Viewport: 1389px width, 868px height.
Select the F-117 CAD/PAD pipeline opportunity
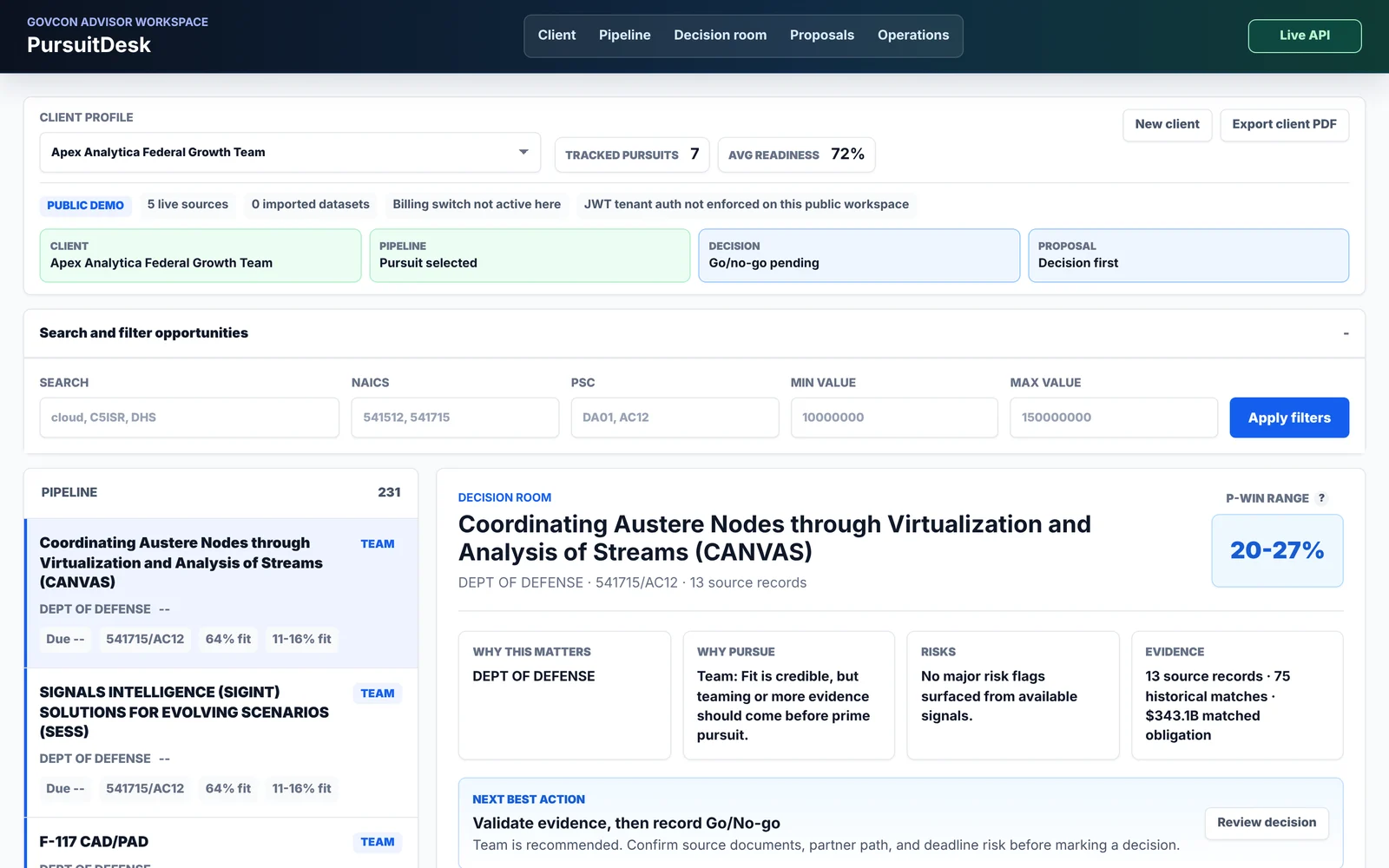point(221,843)
